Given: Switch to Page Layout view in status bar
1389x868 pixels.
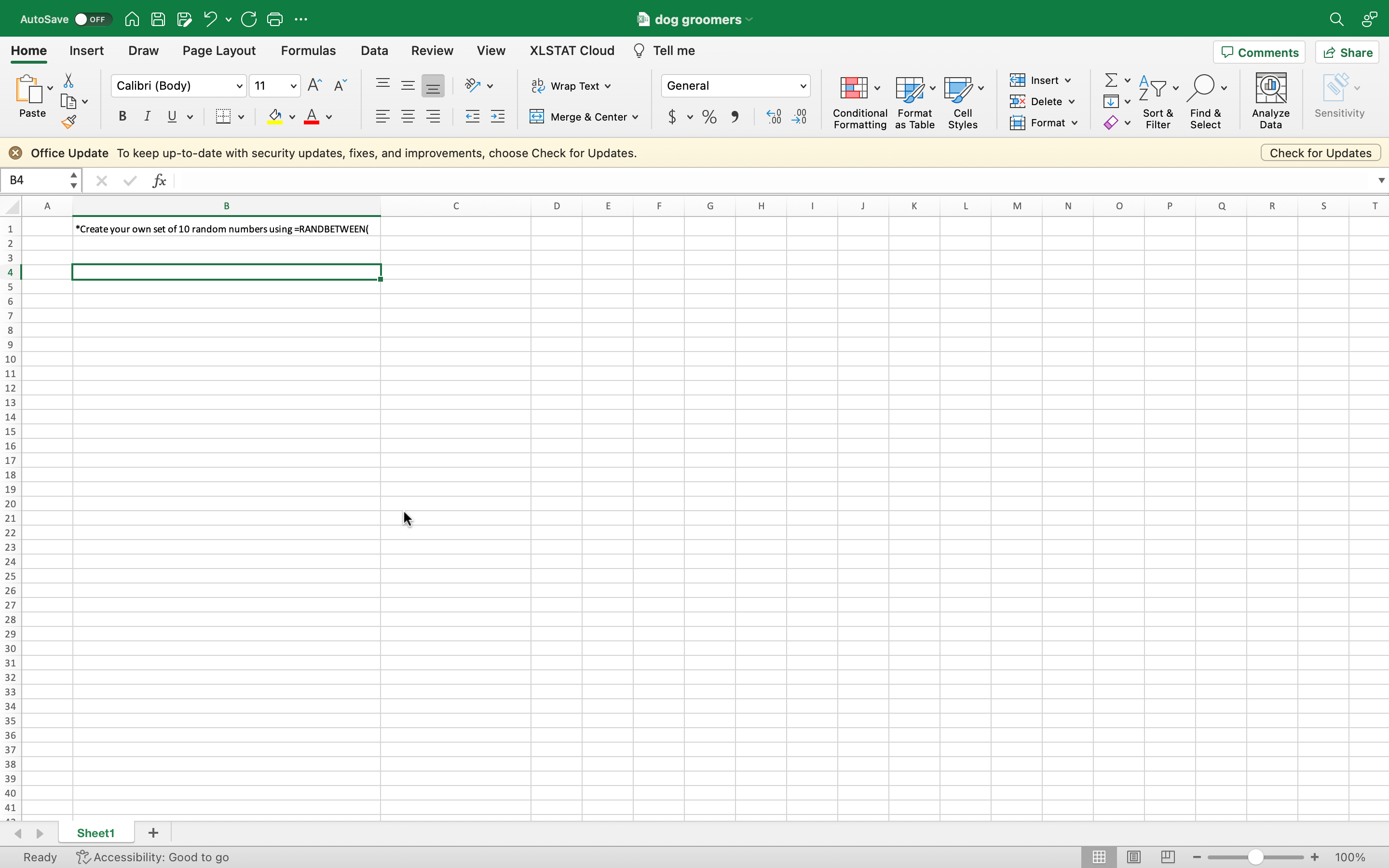Looking at the screenshot, I should [x=1133, y=857].
